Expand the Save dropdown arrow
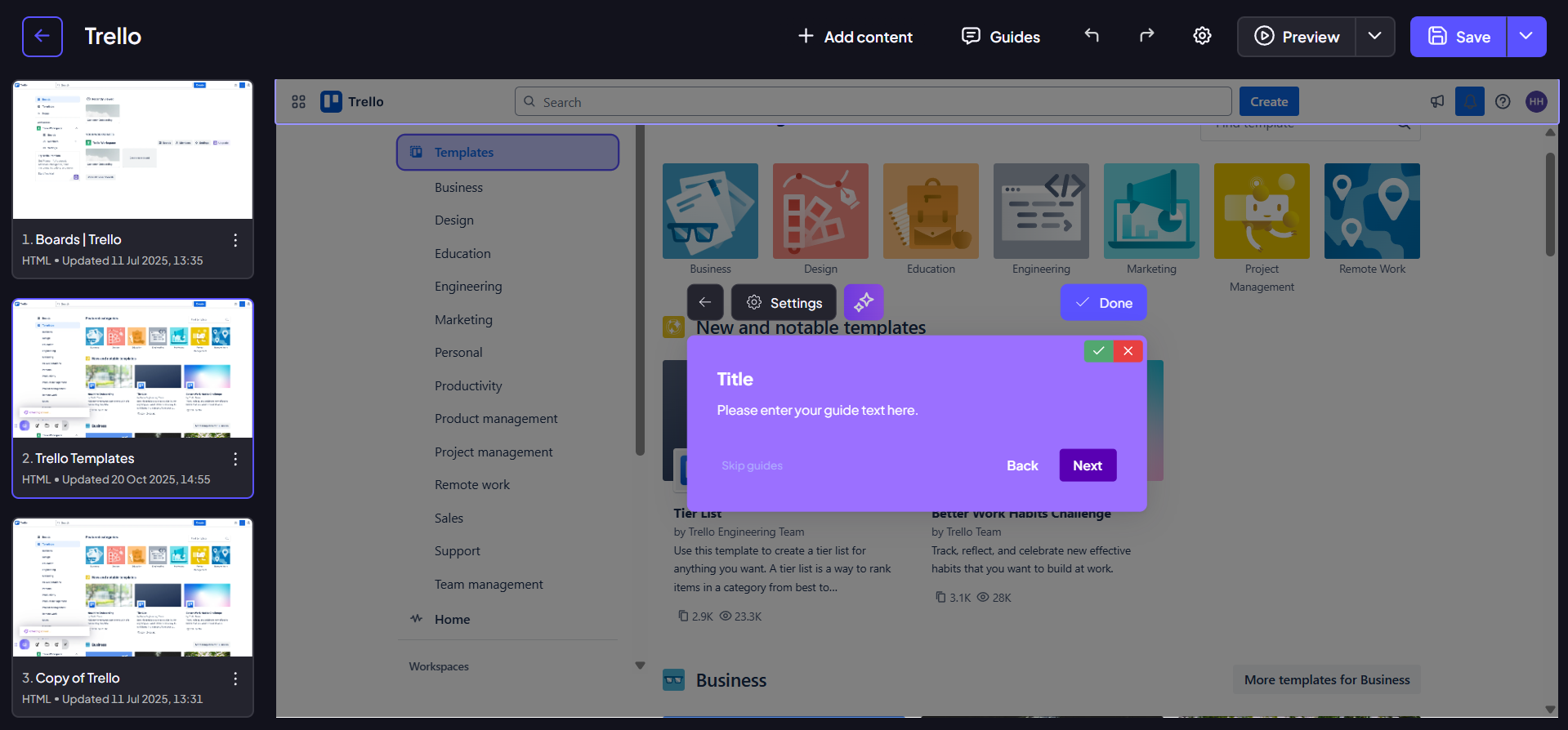The width and height of the screenshot is (1568, 730). 1526,37
